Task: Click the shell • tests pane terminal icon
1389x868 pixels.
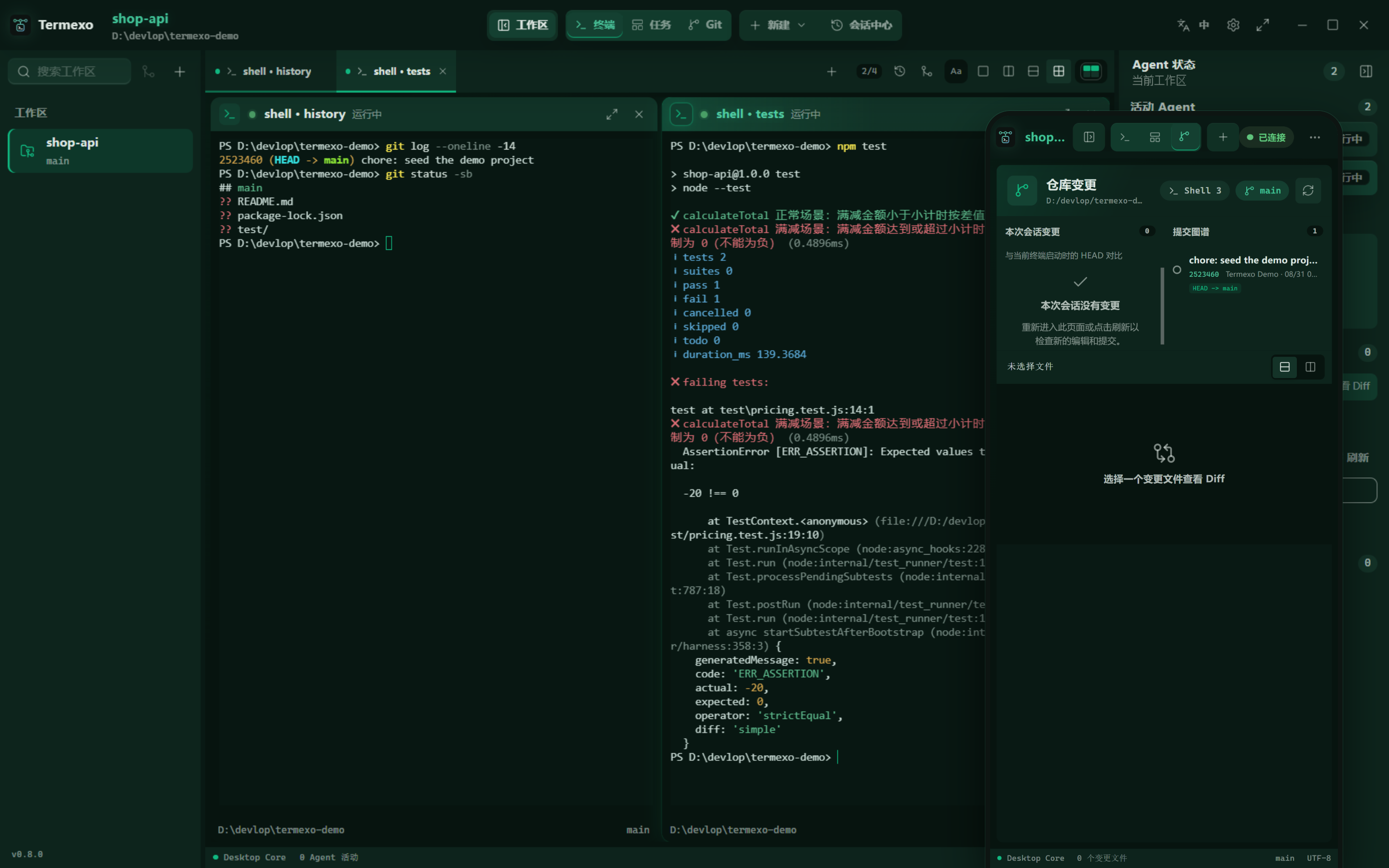Action: point(681,114)
